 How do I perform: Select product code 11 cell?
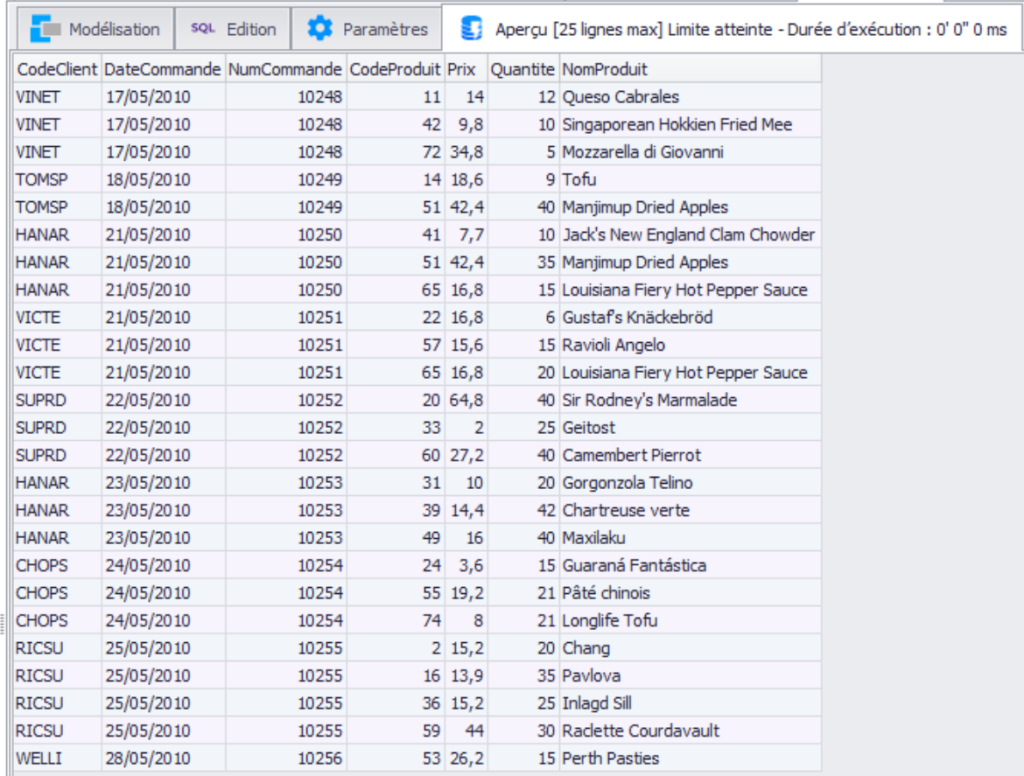coord(395,97)
